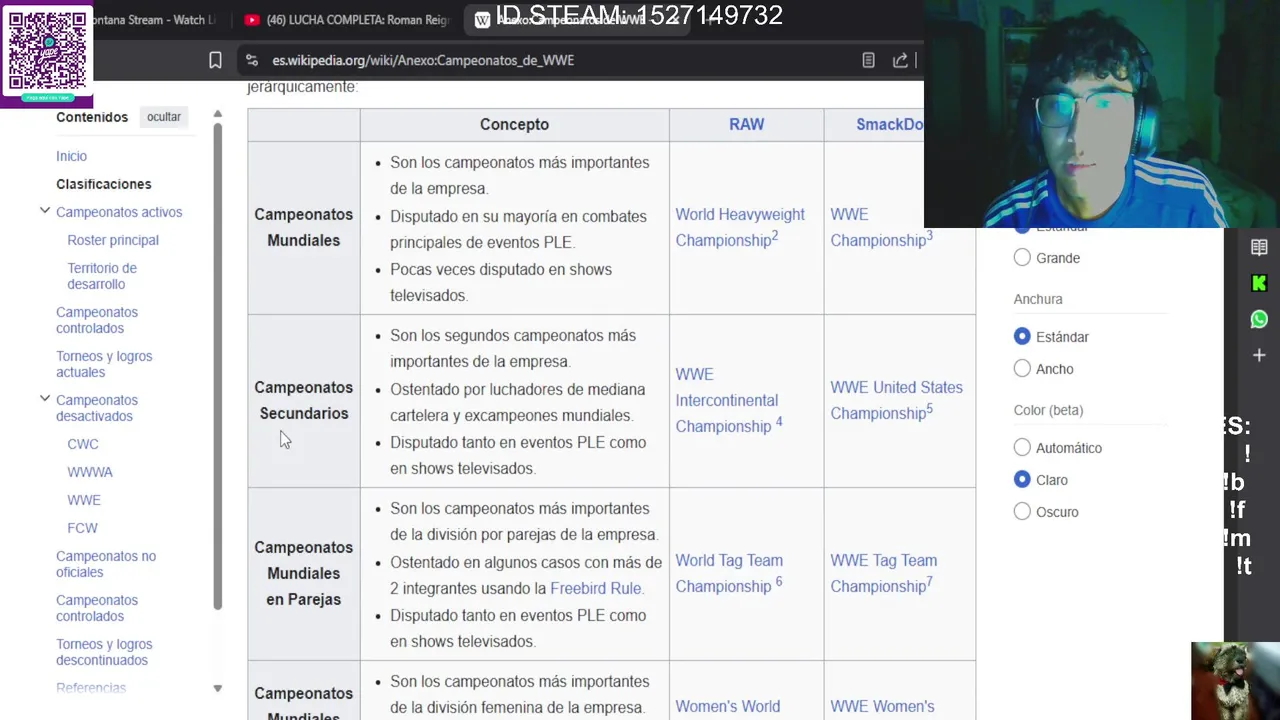The height and width of the screenshot is (720, 1280).
Task: Open WWE in the contents list
Action: click(84, 500)
